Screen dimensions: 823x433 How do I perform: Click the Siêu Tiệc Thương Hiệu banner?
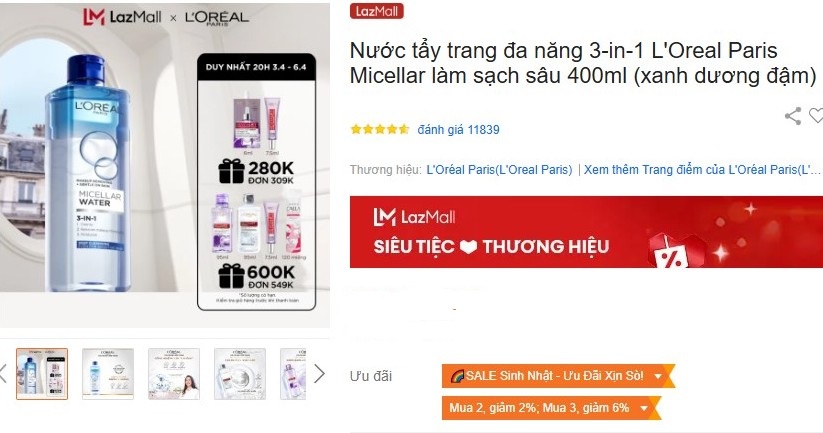[586, 232]
